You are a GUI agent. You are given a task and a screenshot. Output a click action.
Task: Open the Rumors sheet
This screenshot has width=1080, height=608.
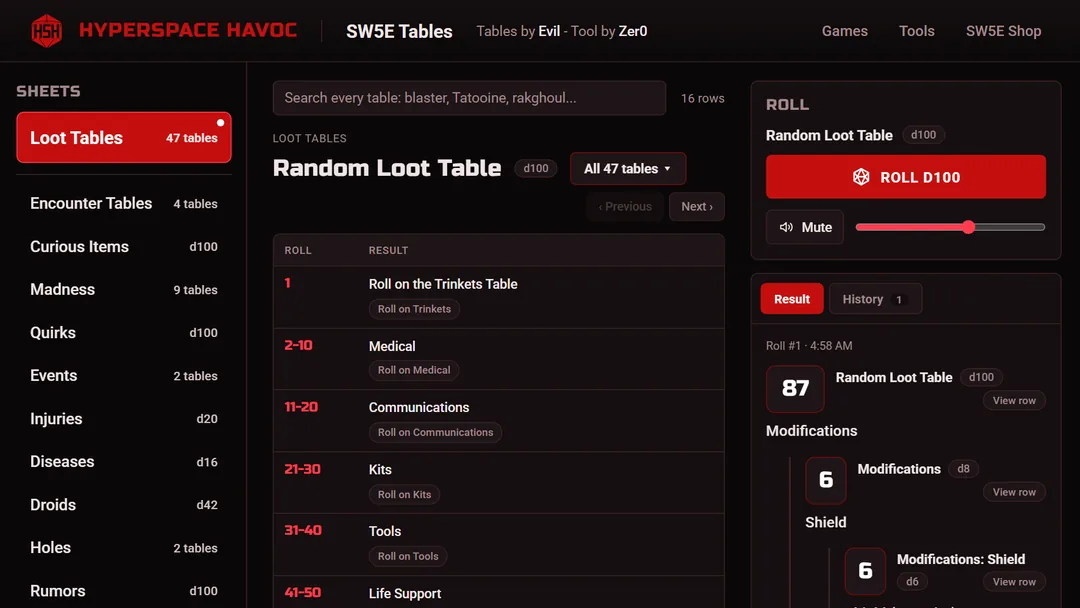[124, 591]
